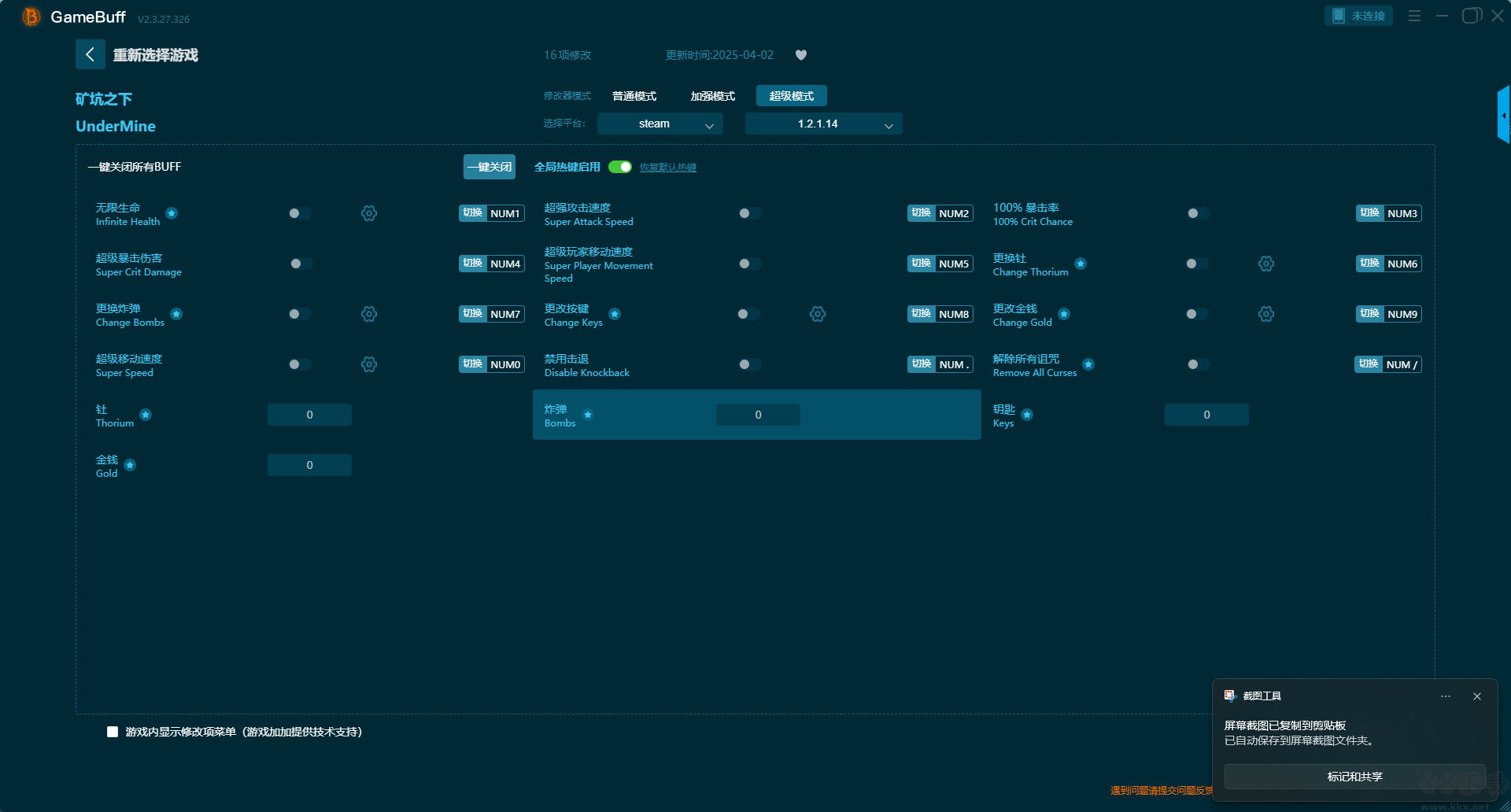
Task: Check the in-game cheat menu display checkbox
Action: click(x=113, y=732)
